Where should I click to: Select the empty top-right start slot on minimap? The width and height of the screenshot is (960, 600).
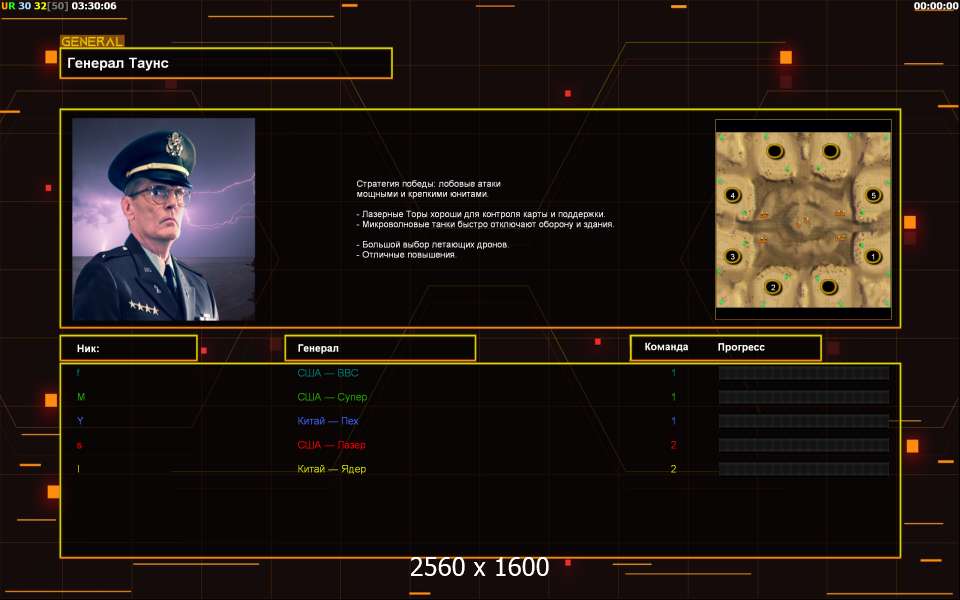click(829, 151)
